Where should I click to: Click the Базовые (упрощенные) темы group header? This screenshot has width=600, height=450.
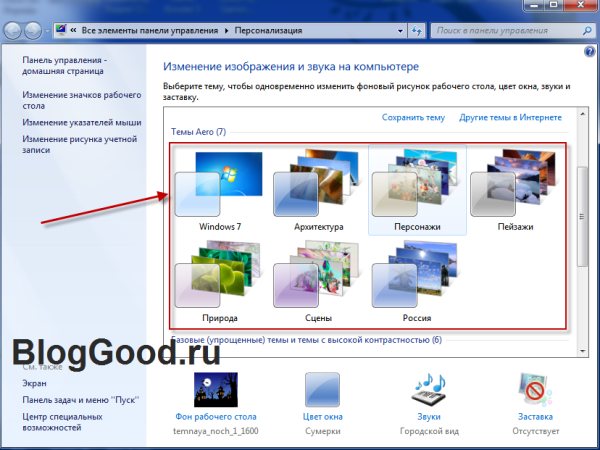click(x=306, y=340)
